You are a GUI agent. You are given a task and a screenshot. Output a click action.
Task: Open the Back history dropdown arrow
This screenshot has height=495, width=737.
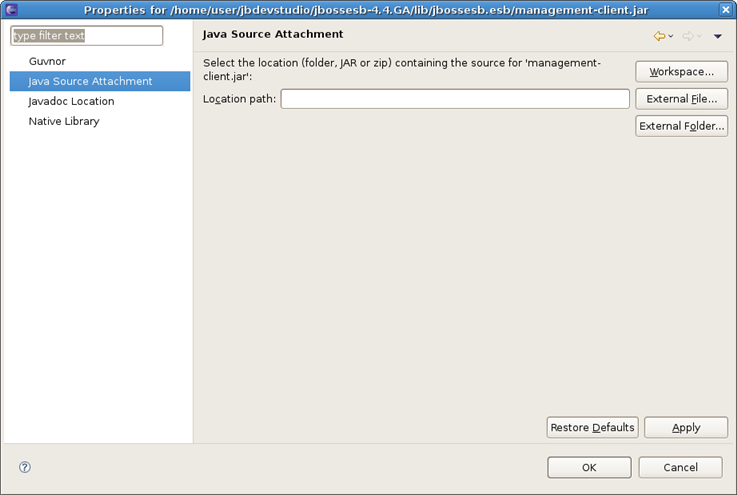point(670,37)
